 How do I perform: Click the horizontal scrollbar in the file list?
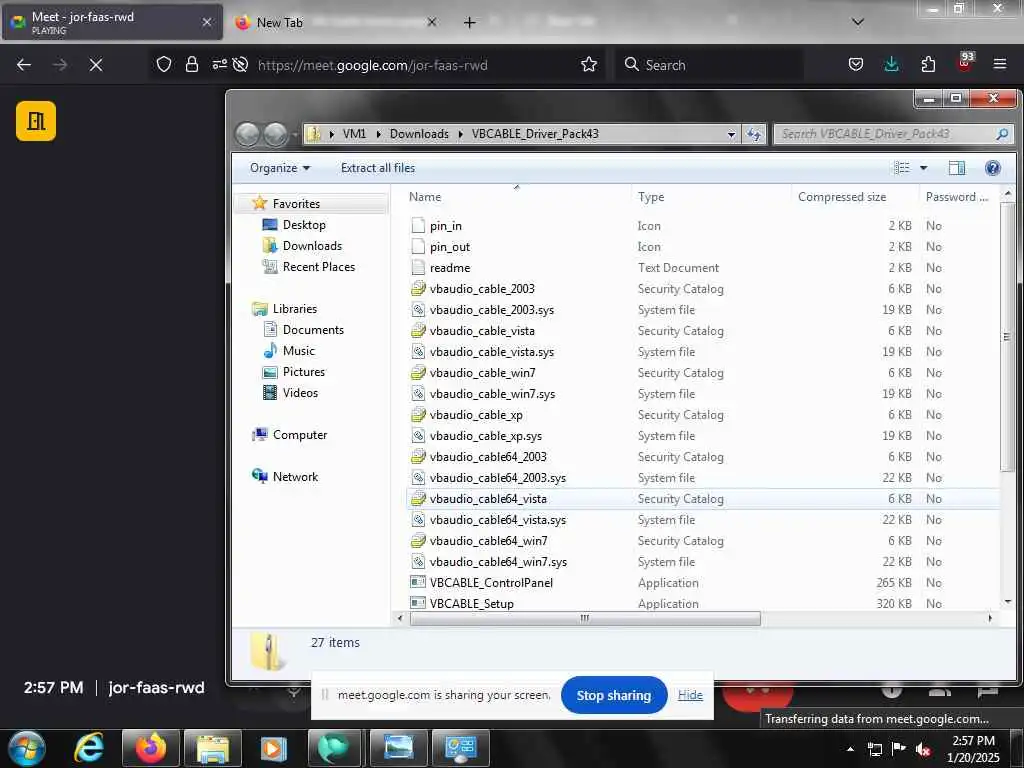pos(585,618)
